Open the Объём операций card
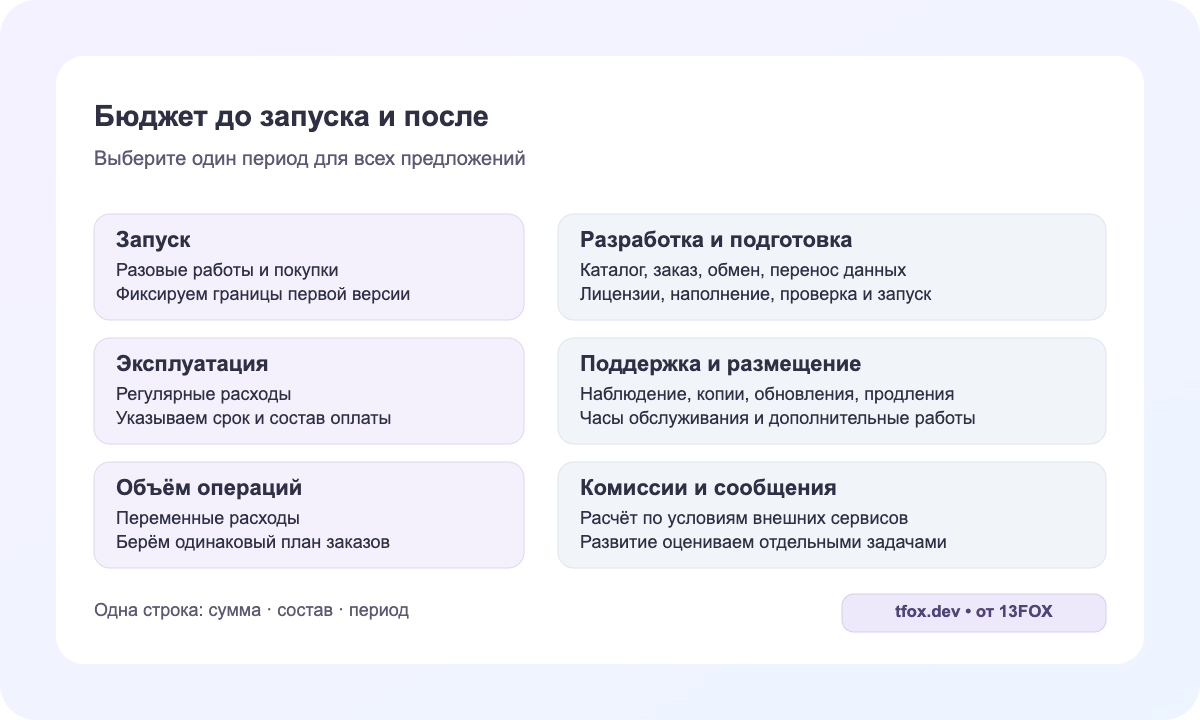Viewport: 1200px width, 720px height. pos(309,515)
